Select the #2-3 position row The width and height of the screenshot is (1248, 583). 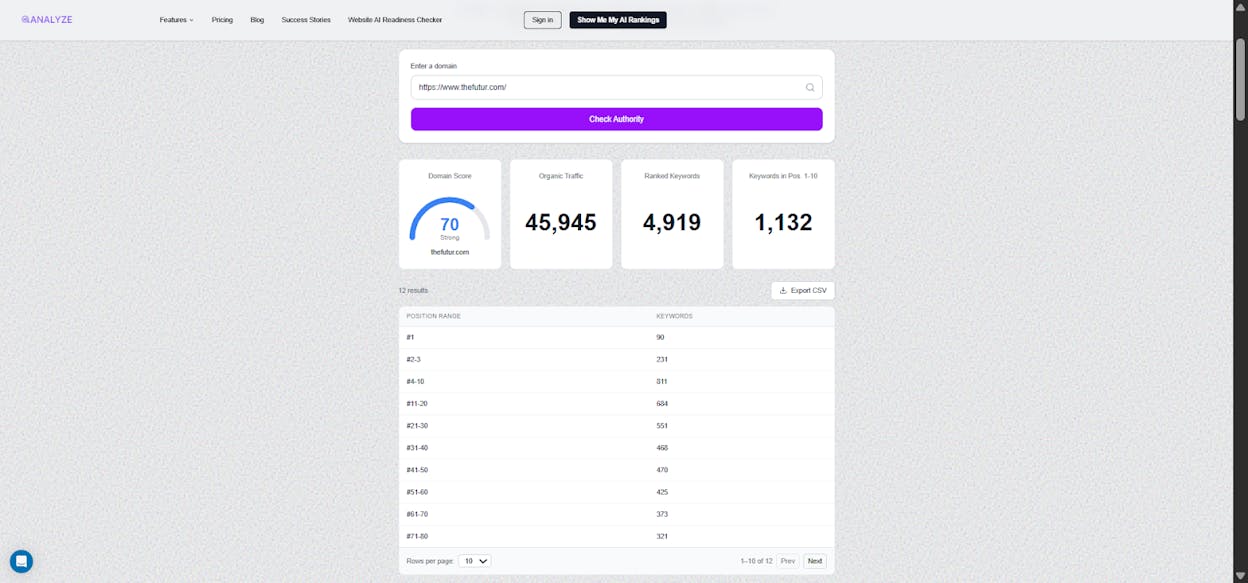pyautogui.click(x=616, y=359)
